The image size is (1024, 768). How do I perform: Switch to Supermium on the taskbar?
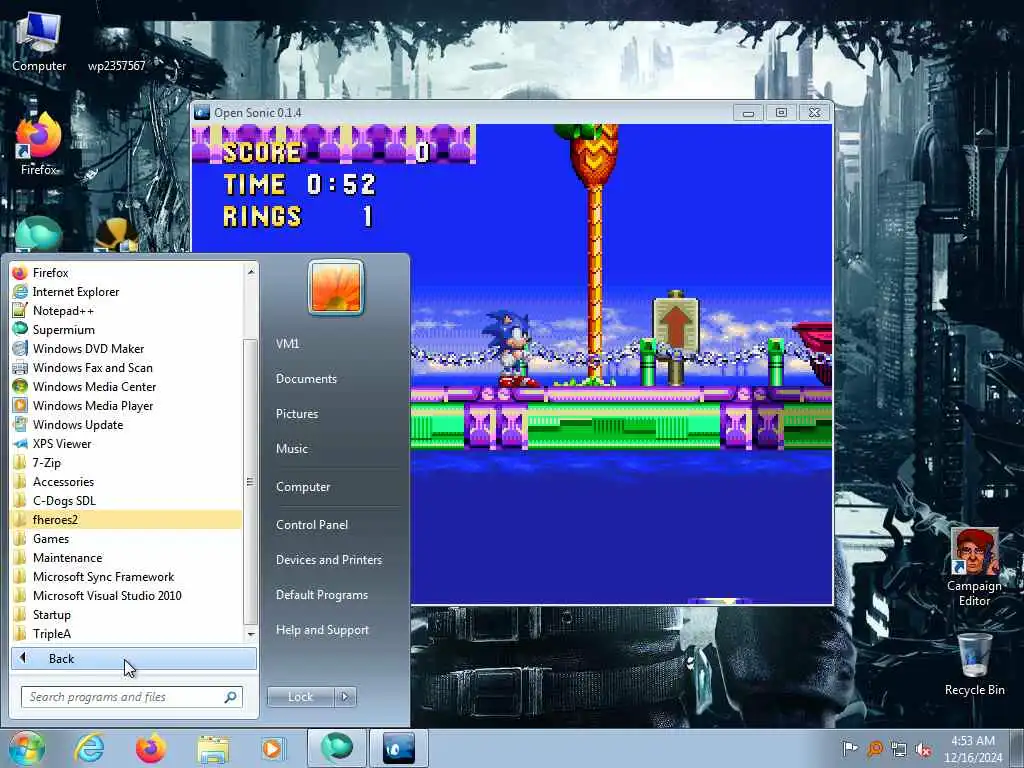click(336, 748)
